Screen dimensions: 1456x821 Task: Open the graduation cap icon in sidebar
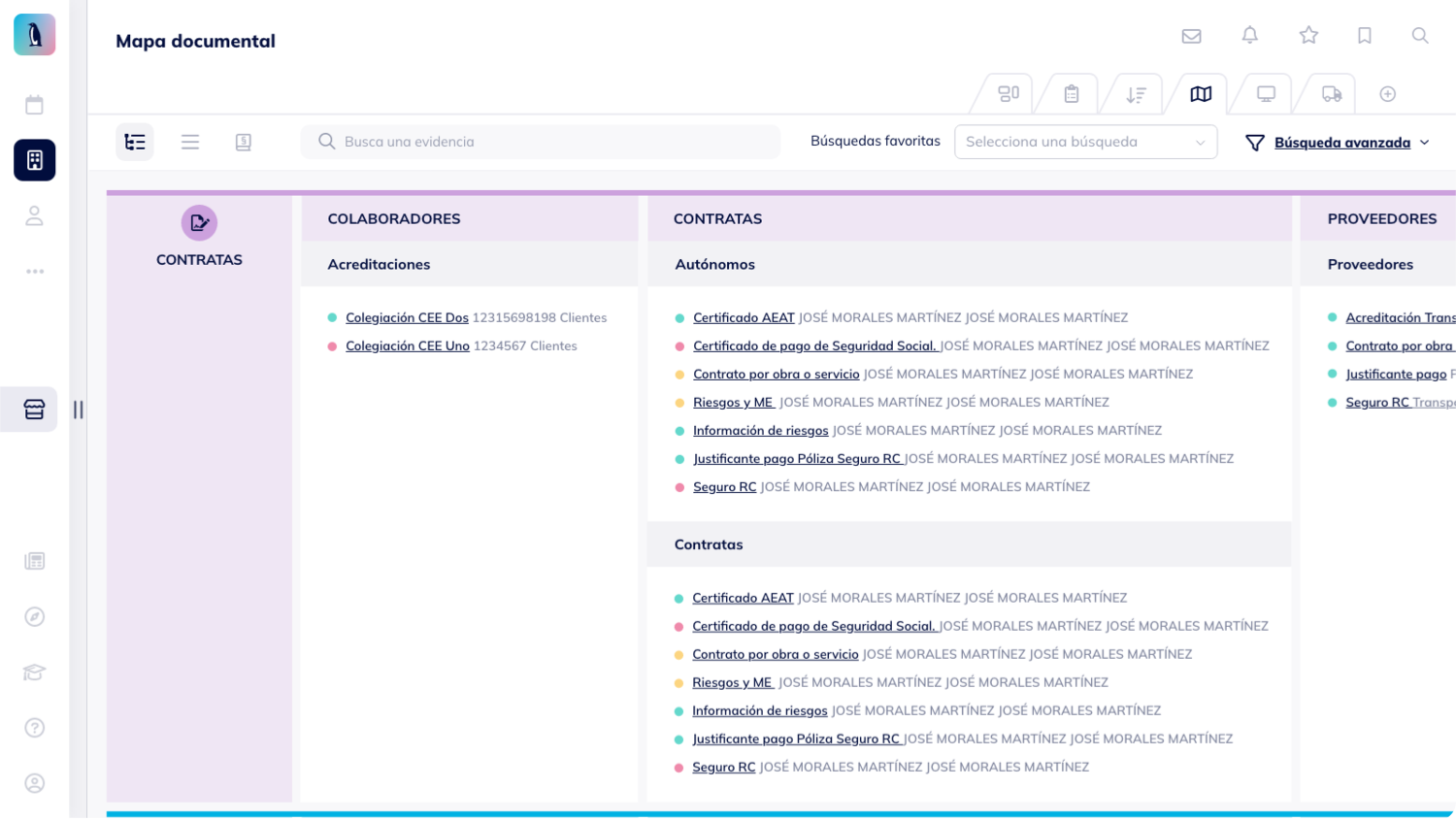point(35,673)
